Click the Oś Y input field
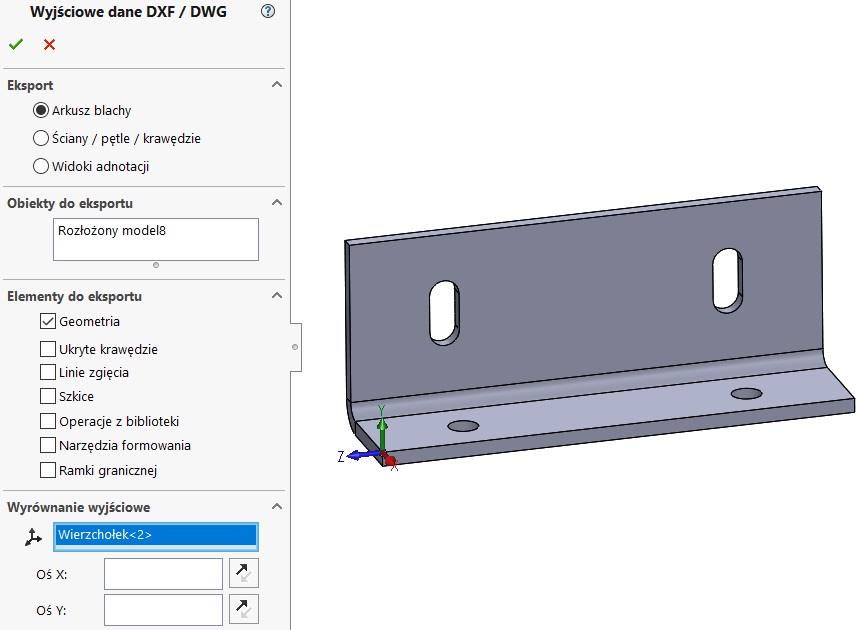The height and width of the screenshot is (630, 865). 163,610
